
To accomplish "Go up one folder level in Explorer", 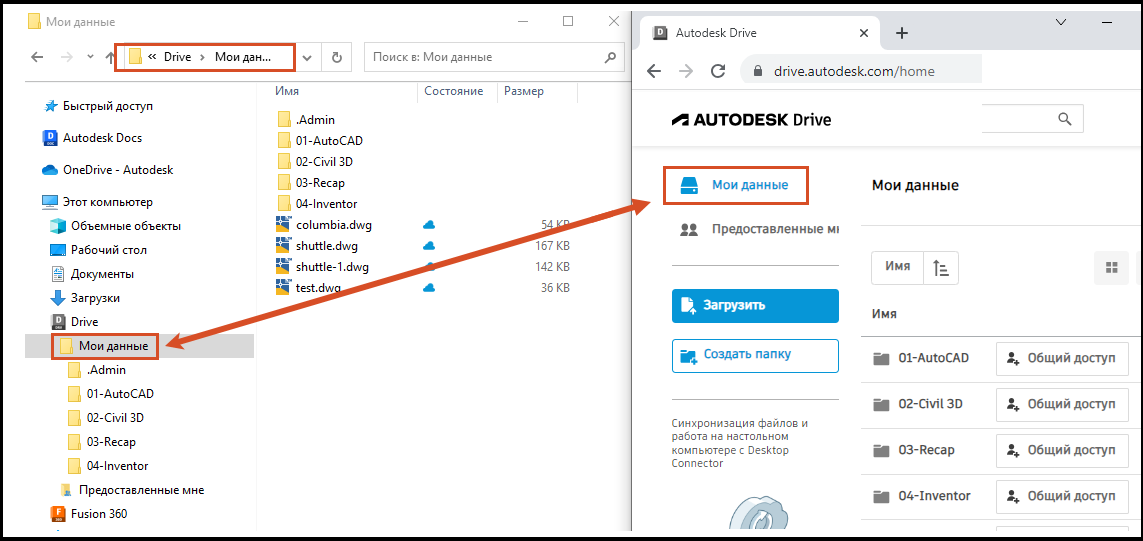I will click(110, 58).
